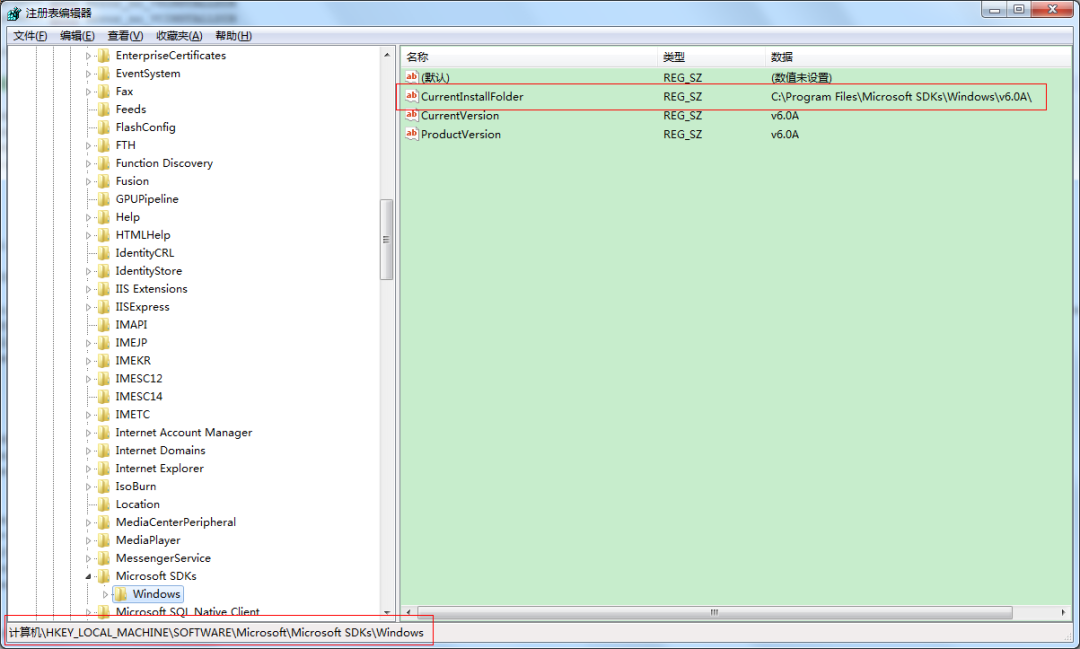Click the CurrentInstallFolder string value icon

coord(412,96)
